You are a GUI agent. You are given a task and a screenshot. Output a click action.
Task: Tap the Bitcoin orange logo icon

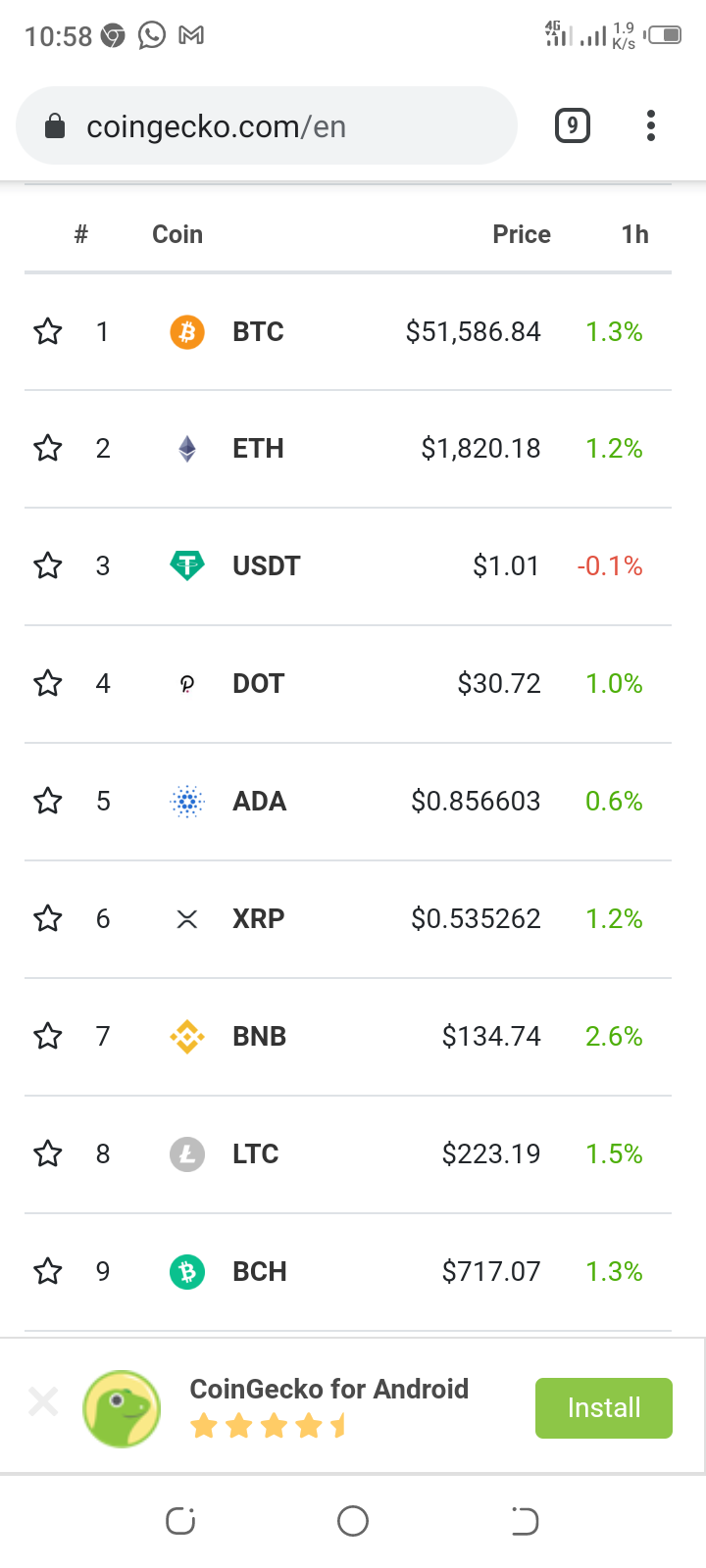187,332
